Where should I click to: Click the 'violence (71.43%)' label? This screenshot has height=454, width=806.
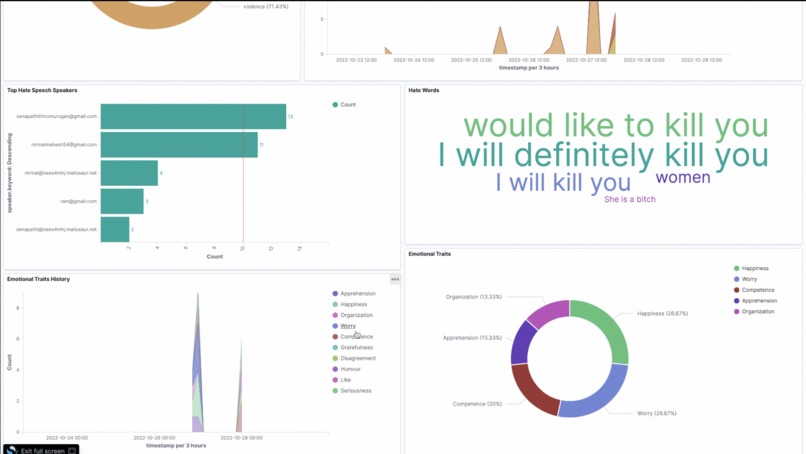coord(266,7)
